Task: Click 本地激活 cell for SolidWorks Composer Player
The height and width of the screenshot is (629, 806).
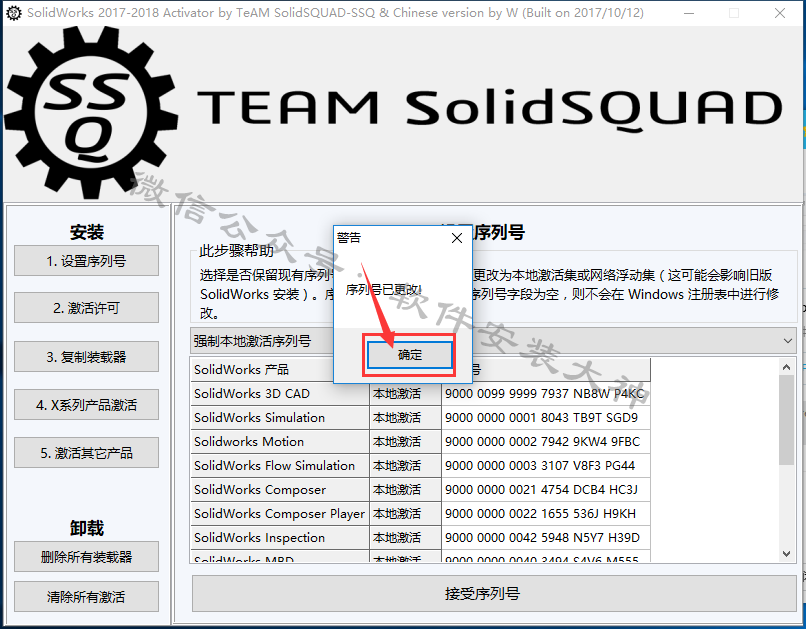Action: point(405,513)
